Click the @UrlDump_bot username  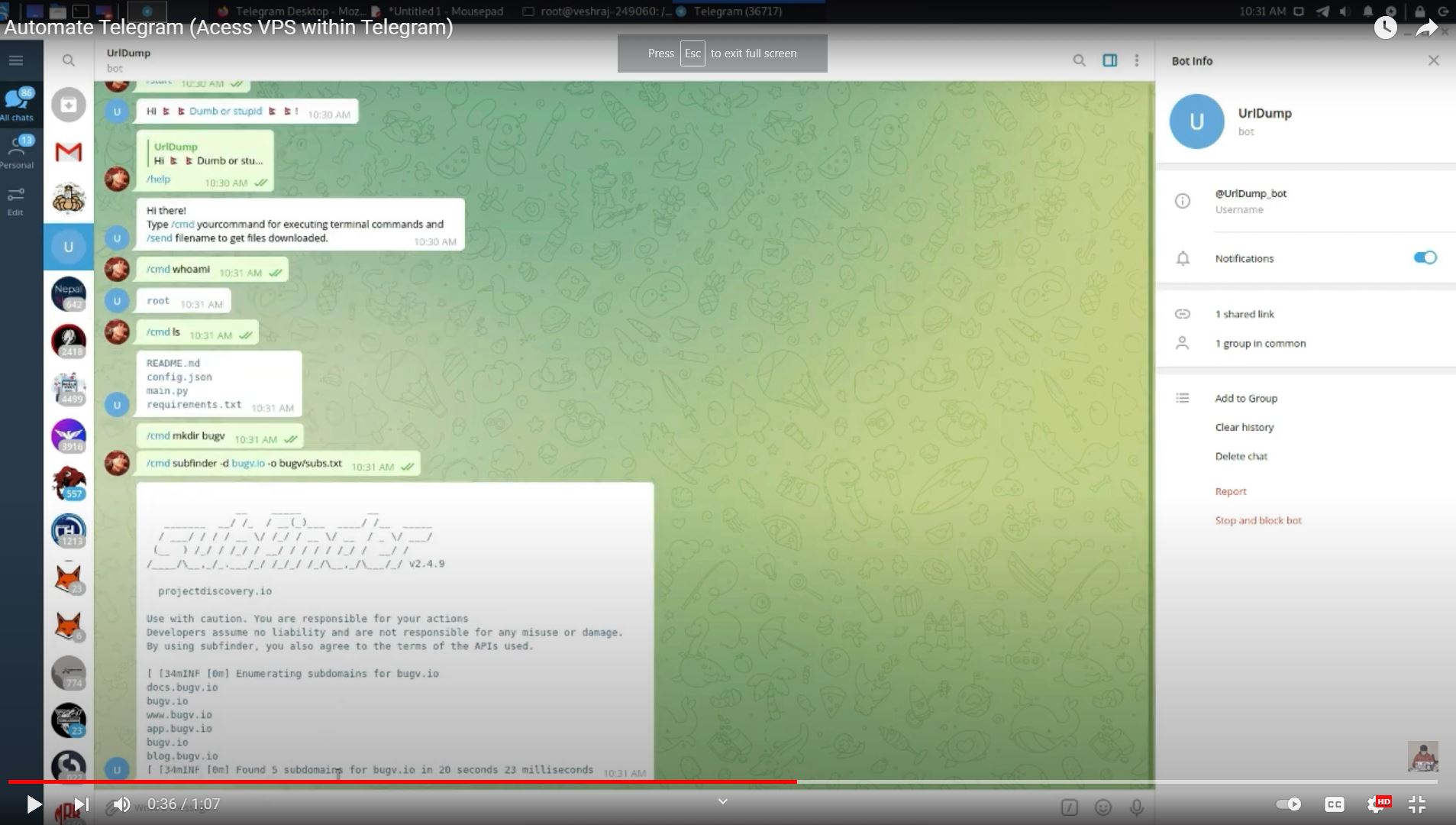(1251, 194)
